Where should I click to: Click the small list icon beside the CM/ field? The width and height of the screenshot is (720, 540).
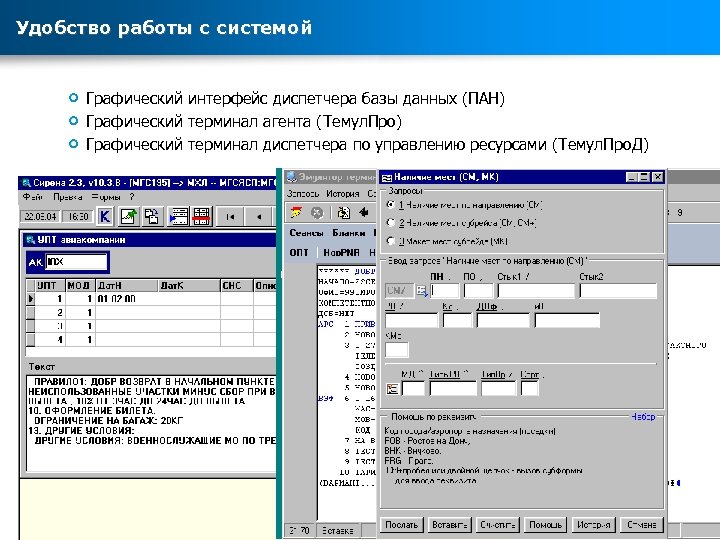422,291
